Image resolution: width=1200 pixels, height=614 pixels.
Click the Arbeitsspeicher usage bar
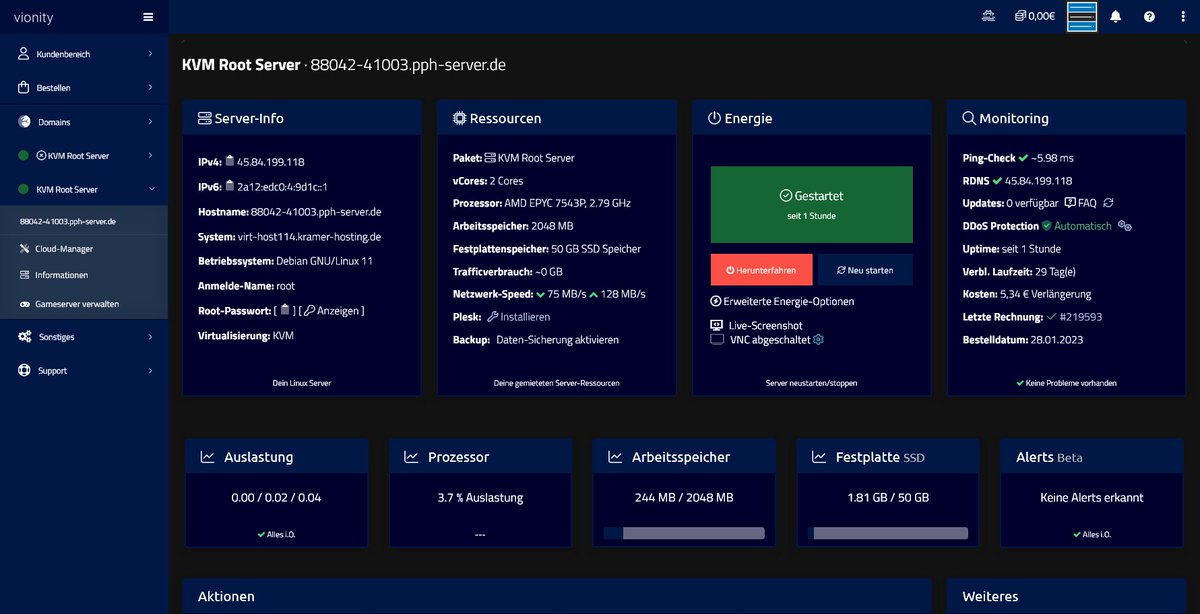[x=684, y=534]
